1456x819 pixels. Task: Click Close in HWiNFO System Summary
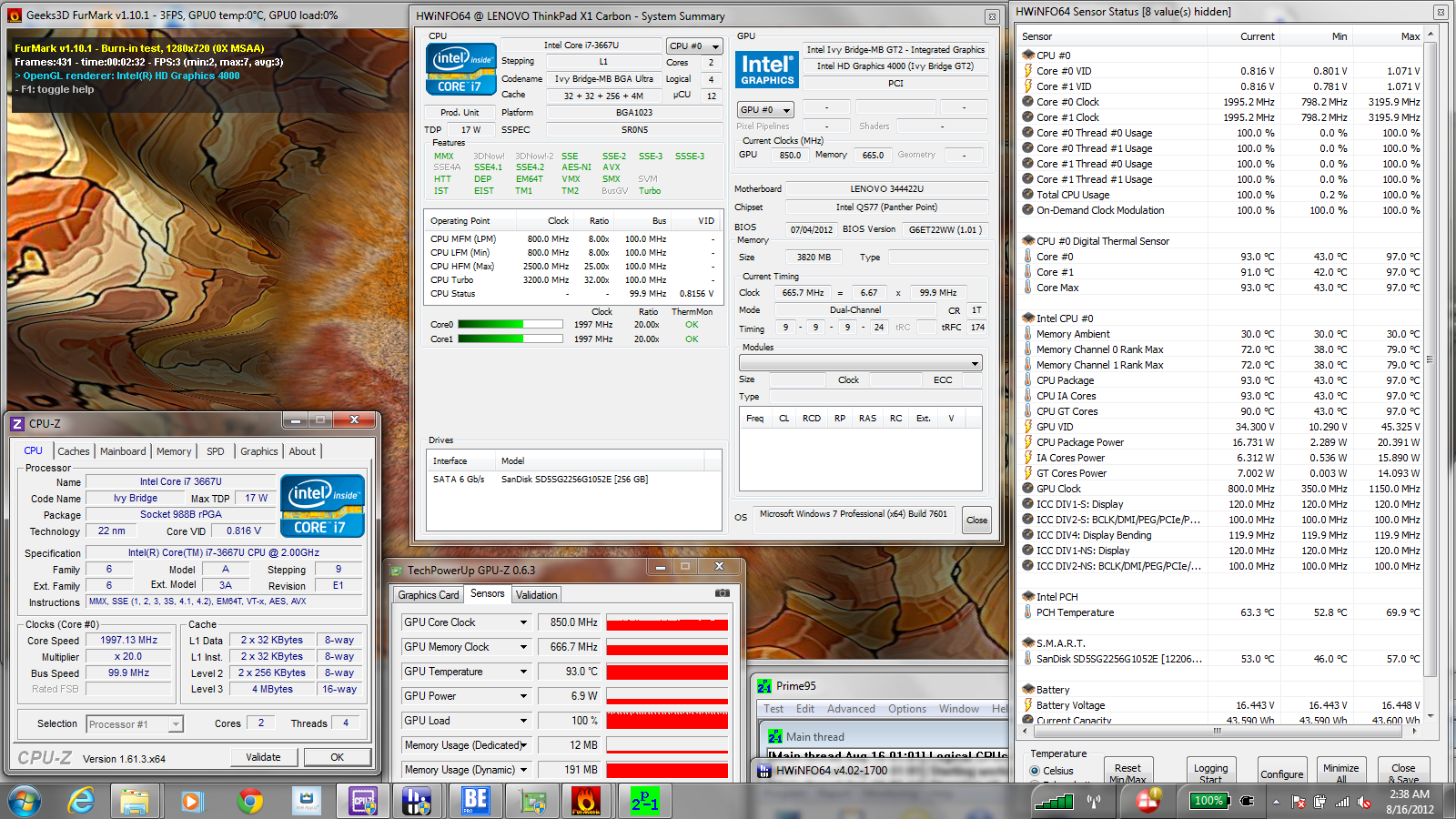coord(977,521)
